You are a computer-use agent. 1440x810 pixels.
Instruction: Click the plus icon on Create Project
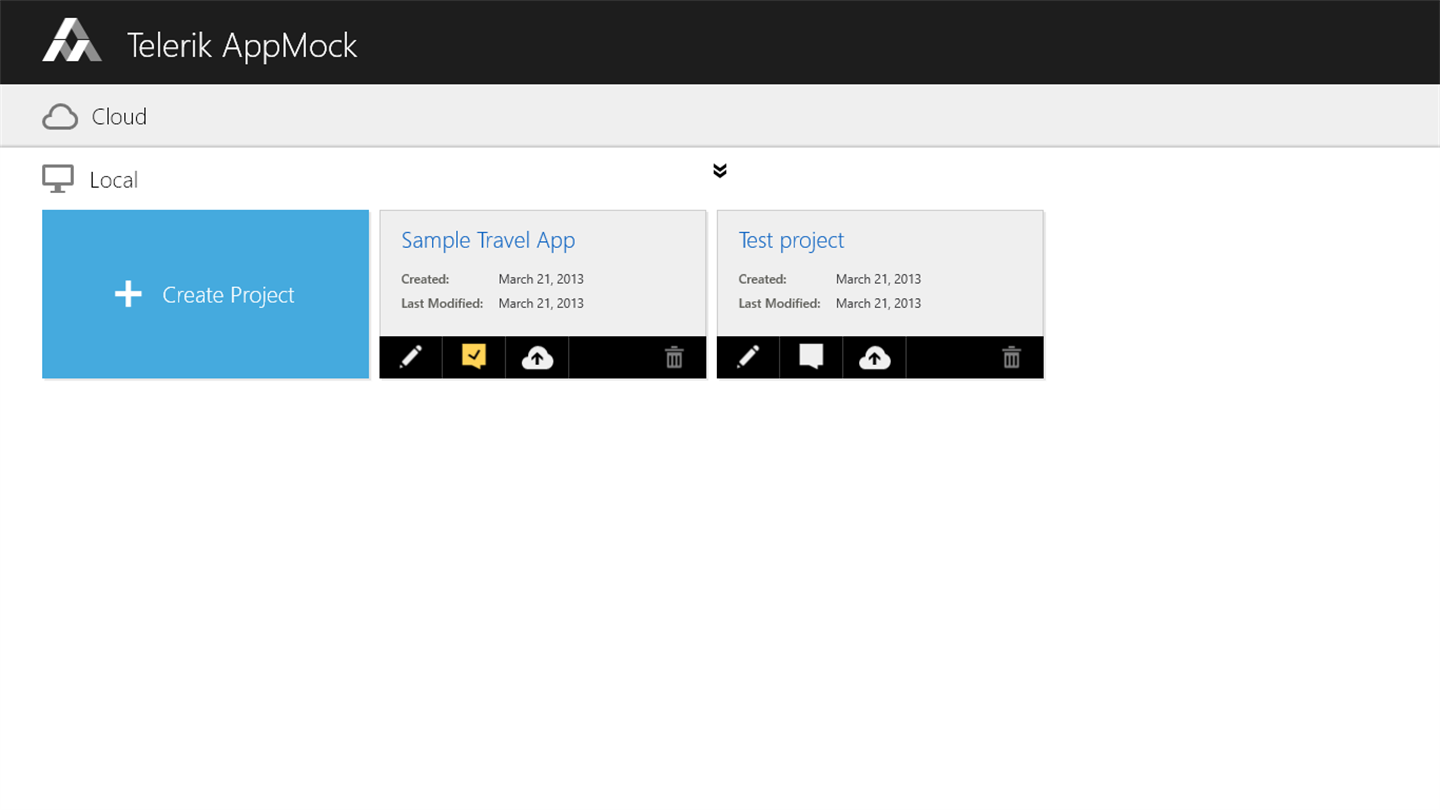[x=128, y=294]
